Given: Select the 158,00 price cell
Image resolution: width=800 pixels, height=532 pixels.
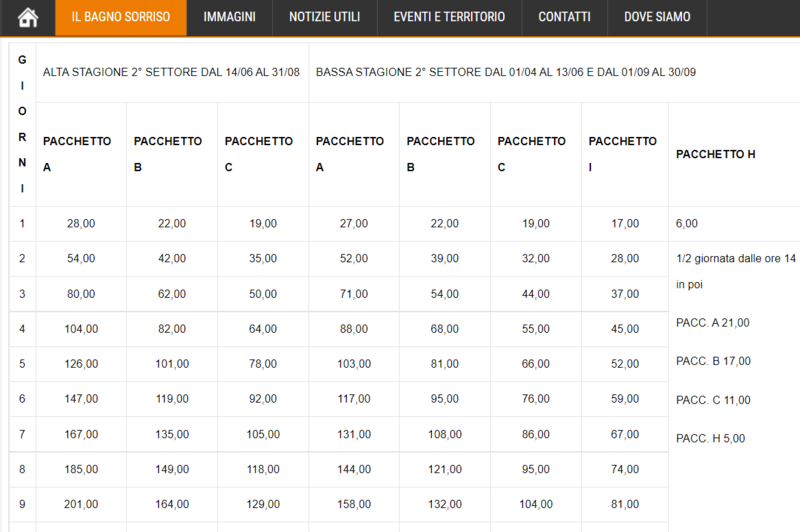Looking at the screenshot, I should click(354, 504).
